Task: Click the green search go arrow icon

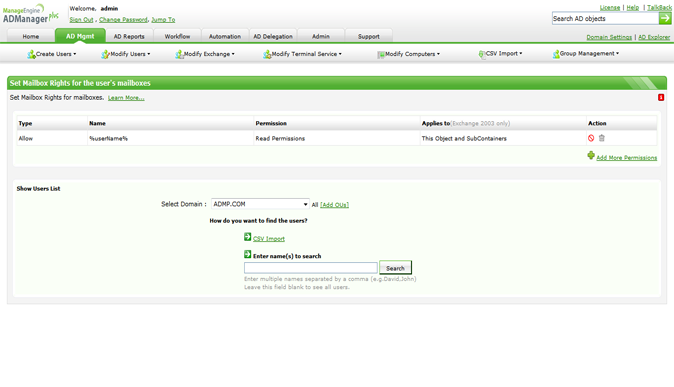Action: click(665, 18)
